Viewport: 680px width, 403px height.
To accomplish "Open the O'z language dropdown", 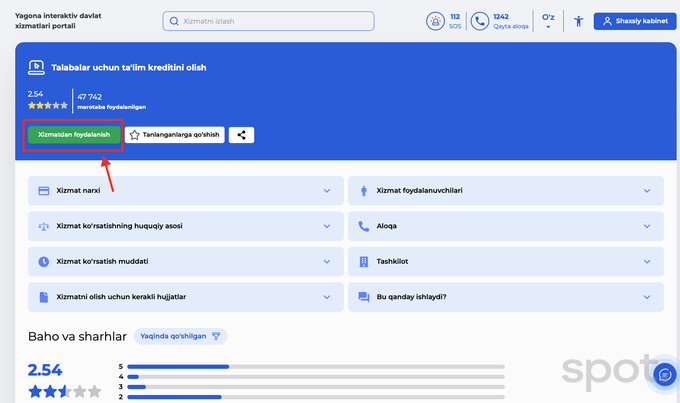I will pyautogui.click(x=548, y=21).
